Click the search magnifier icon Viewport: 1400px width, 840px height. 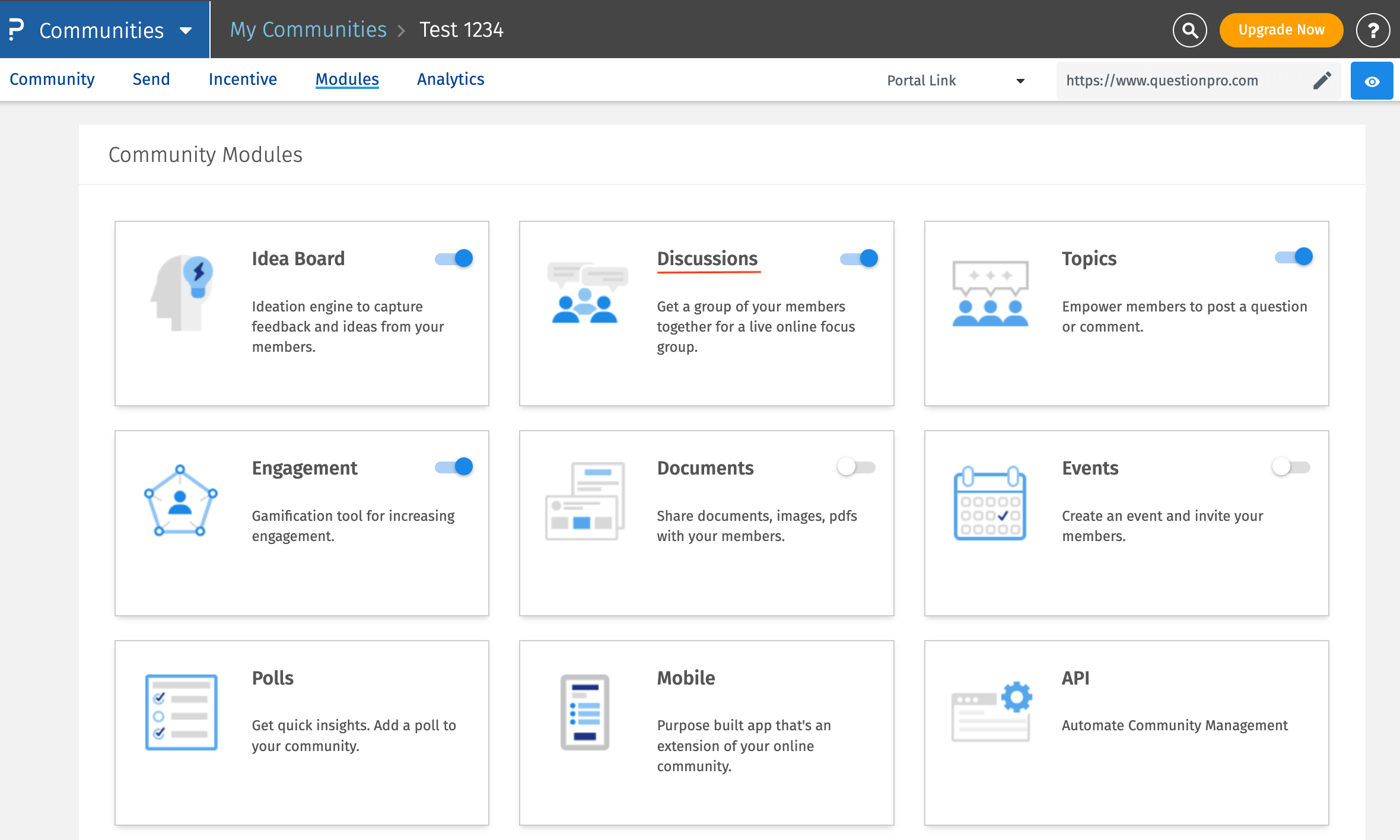tap(1189, 30)
